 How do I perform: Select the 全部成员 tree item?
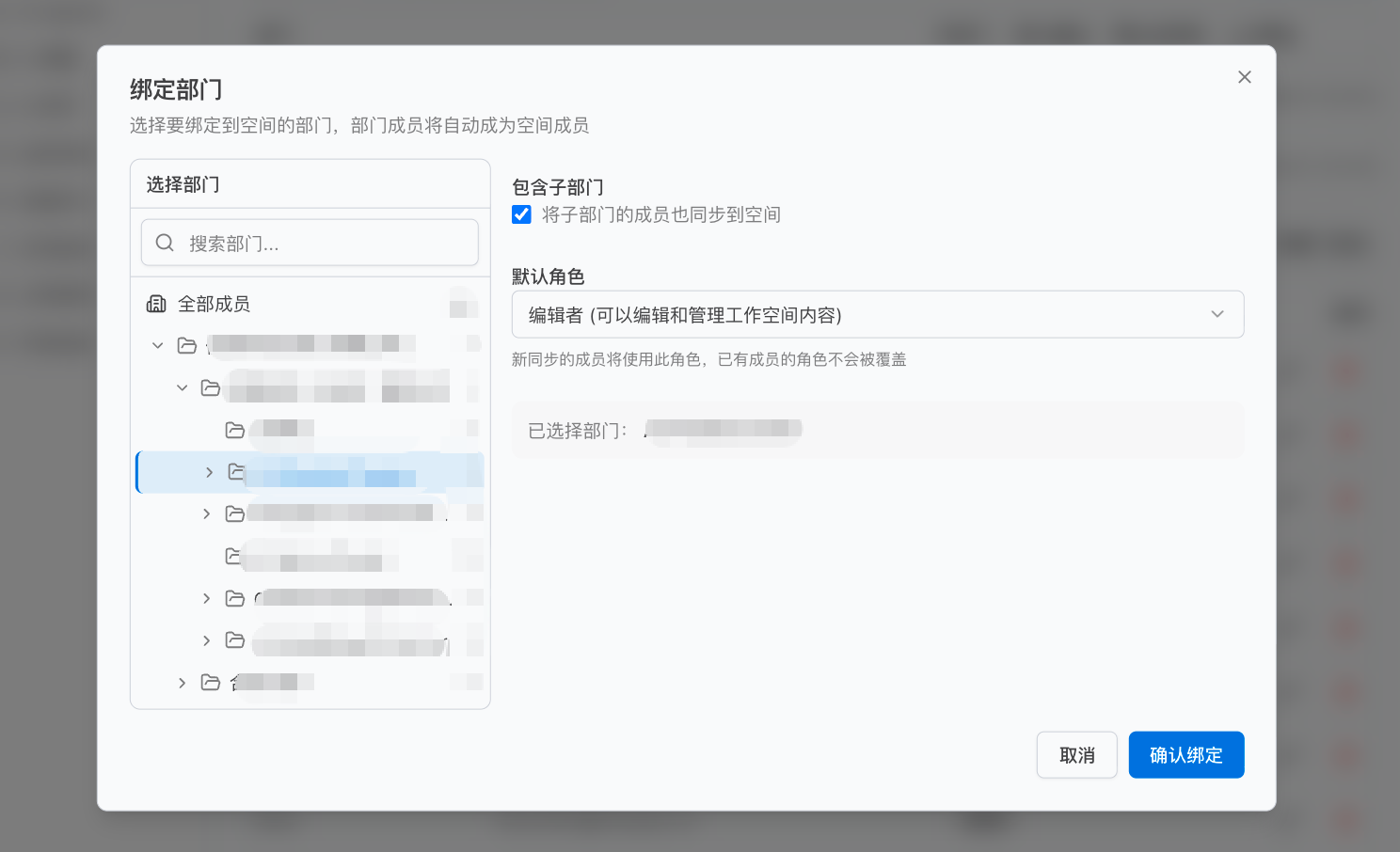coord(215,303)
